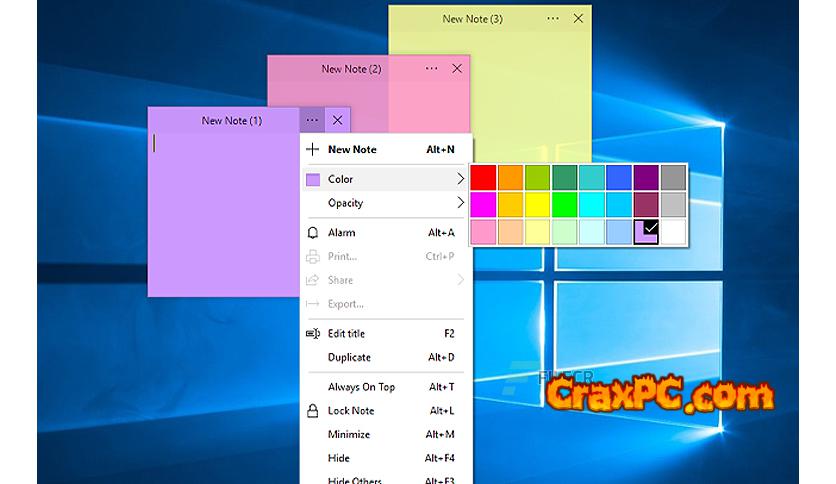Pick the pastel pink swatch
Screen dimensions: 836x484
pyautogui.click(x=484, y=232)
